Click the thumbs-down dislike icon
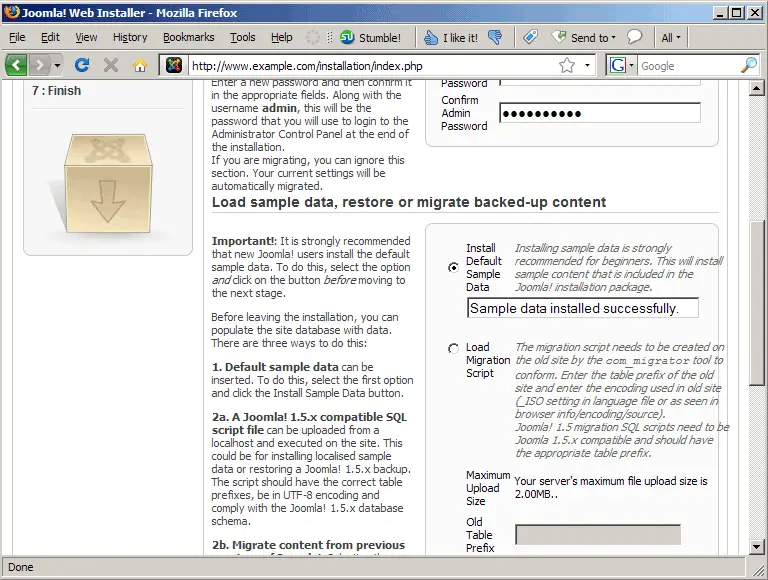The width and height of the screenshot is (768, 580). 495,37
